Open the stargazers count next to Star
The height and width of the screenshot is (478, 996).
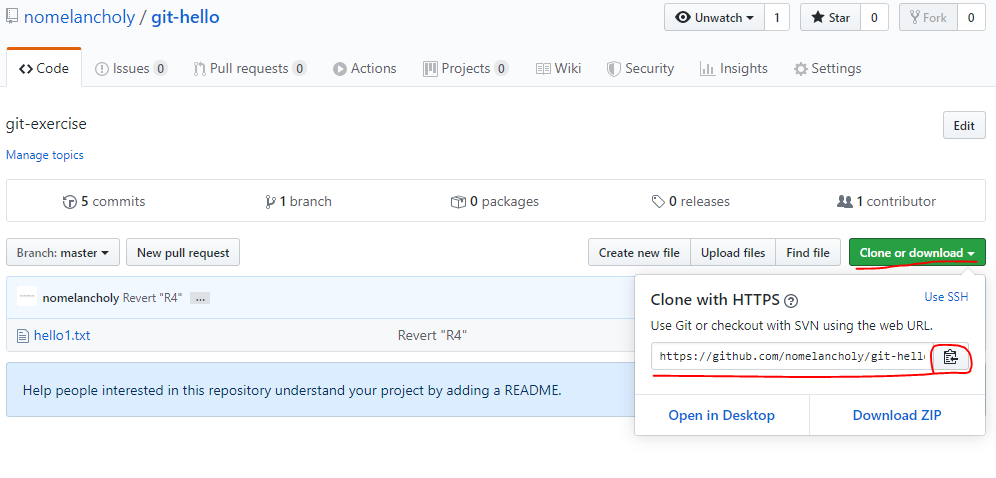click(x=874, y=18)
